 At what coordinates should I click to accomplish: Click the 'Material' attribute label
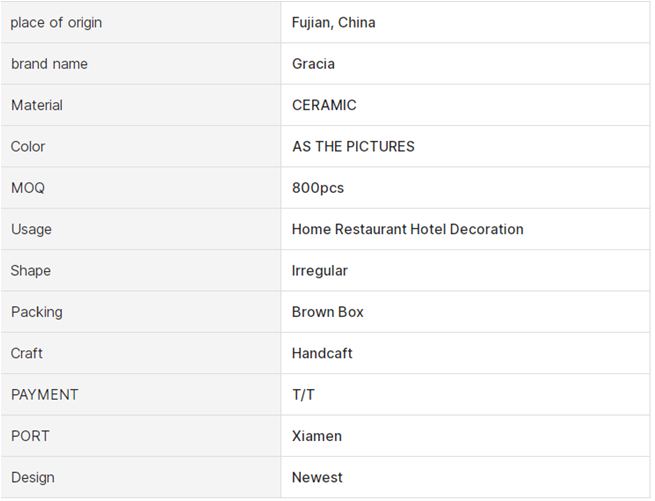click(x=37, y=105)
